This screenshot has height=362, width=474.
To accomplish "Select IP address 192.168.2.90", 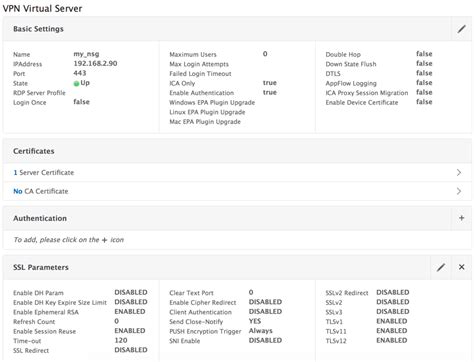I will (x=95, y=63).
